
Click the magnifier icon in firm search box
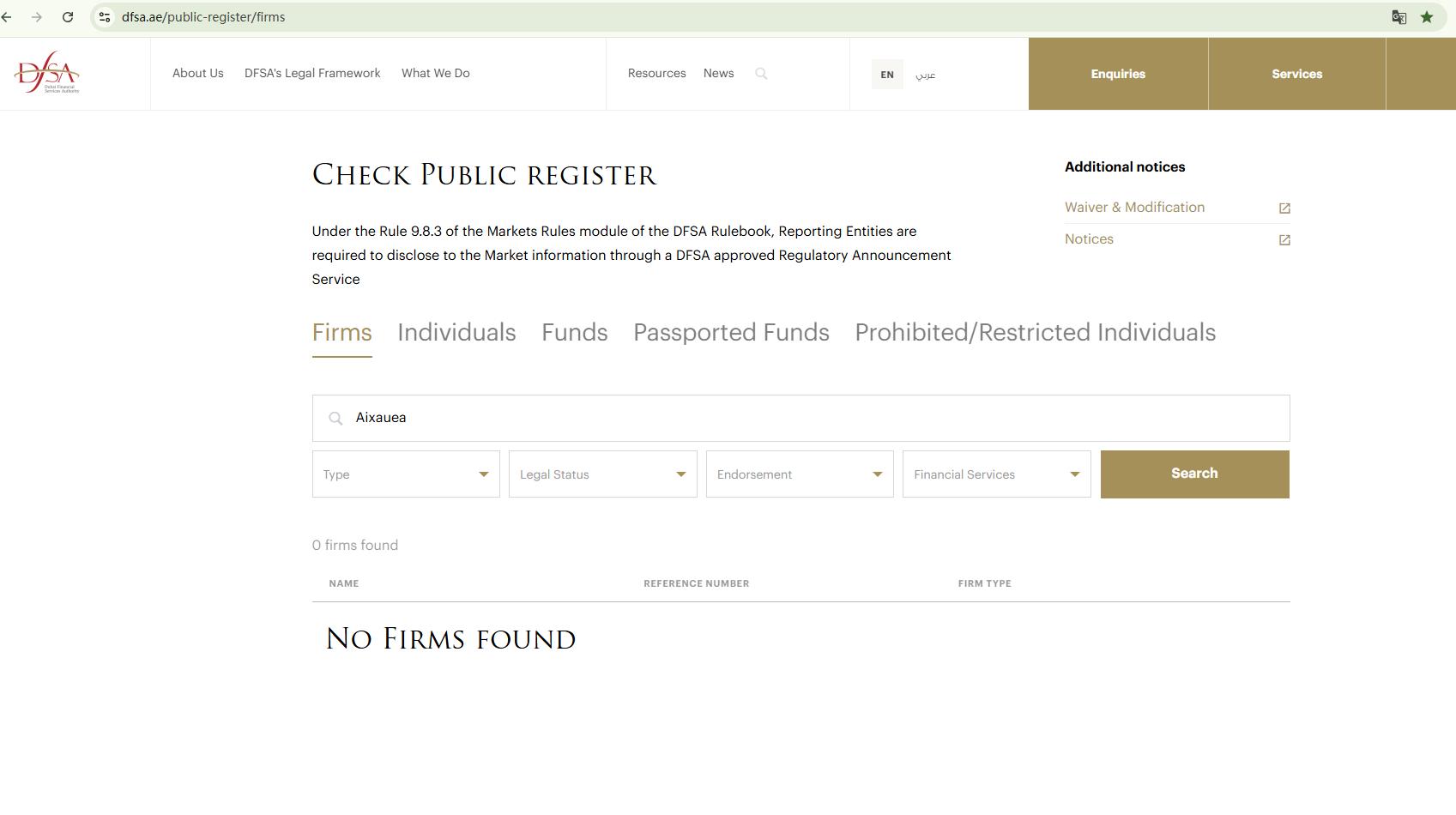pos(335,419)
